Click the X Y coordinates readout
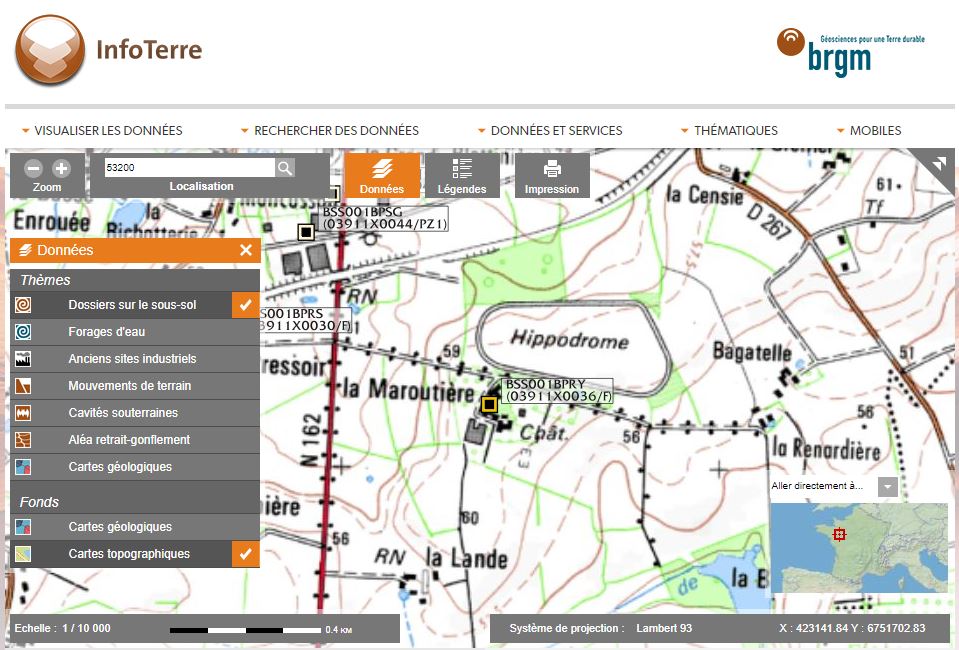Screen dimensions: 959x650 point(852,628)
